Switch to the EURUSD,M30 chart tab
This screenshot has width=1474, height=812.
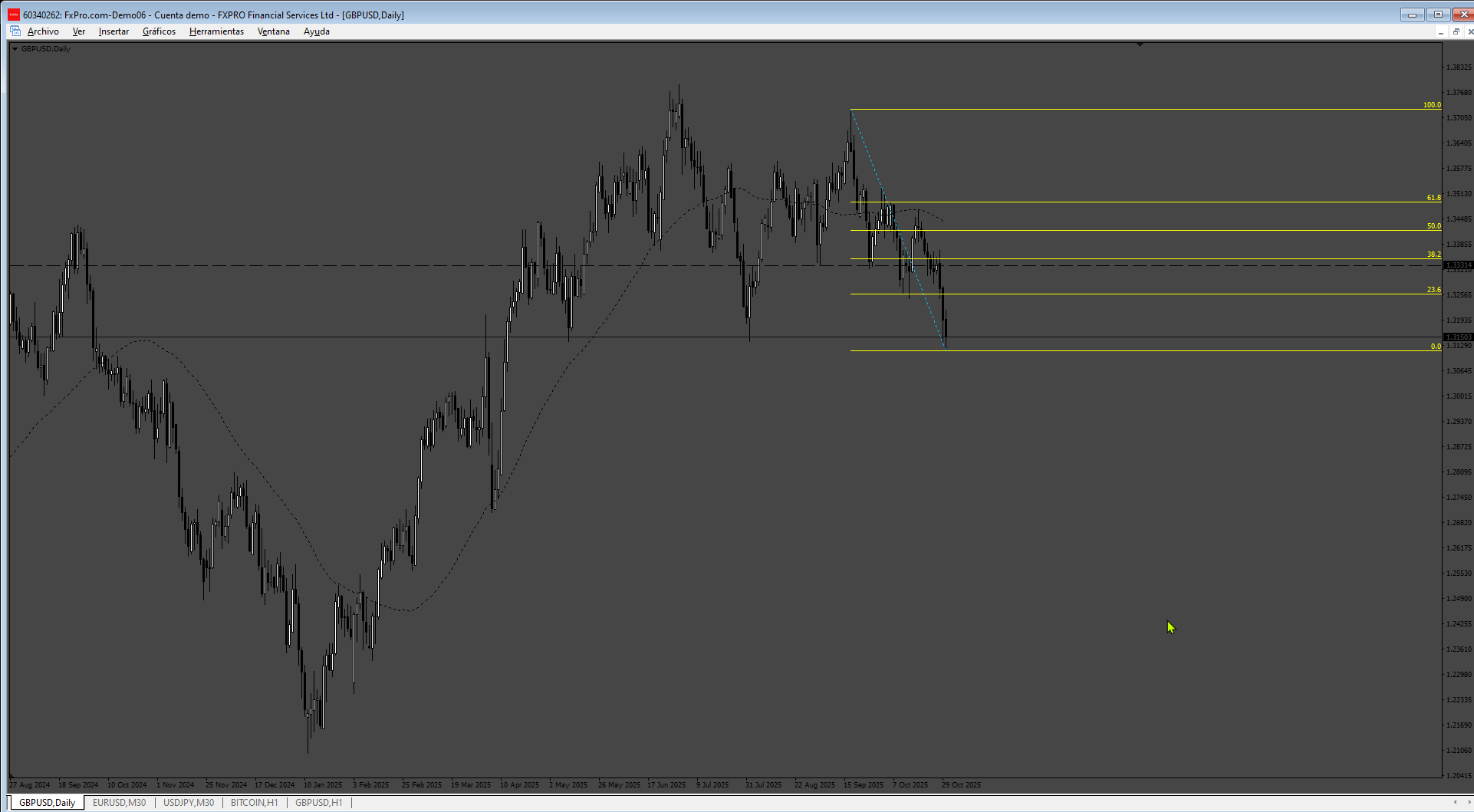119,803
